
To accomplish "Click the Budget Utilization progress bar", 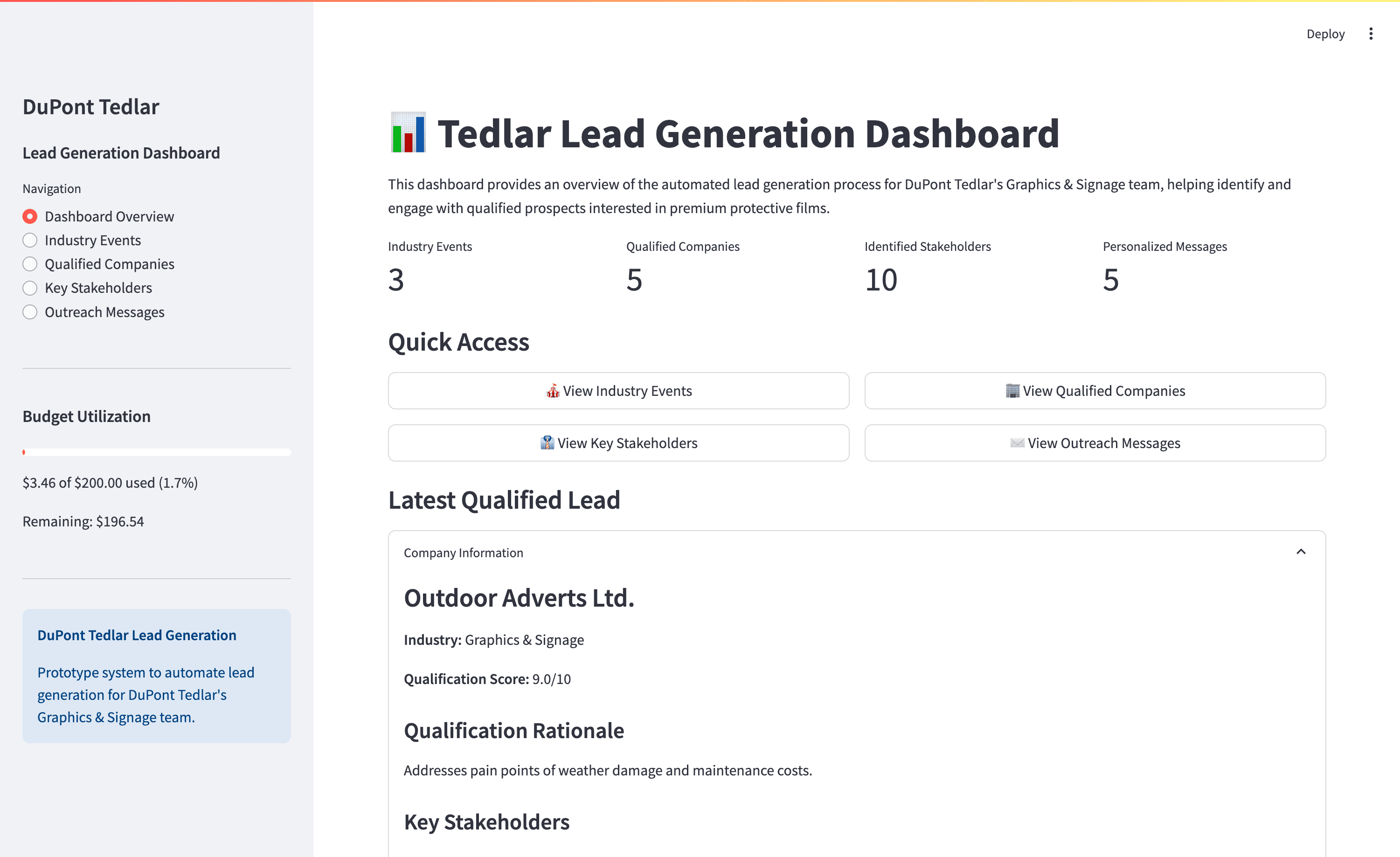I will (x=156, y=452).
